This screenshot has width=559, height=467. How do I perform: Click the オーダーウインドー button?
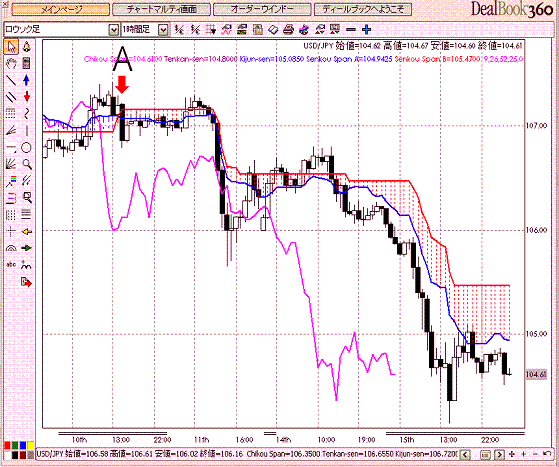coord(262,9)
